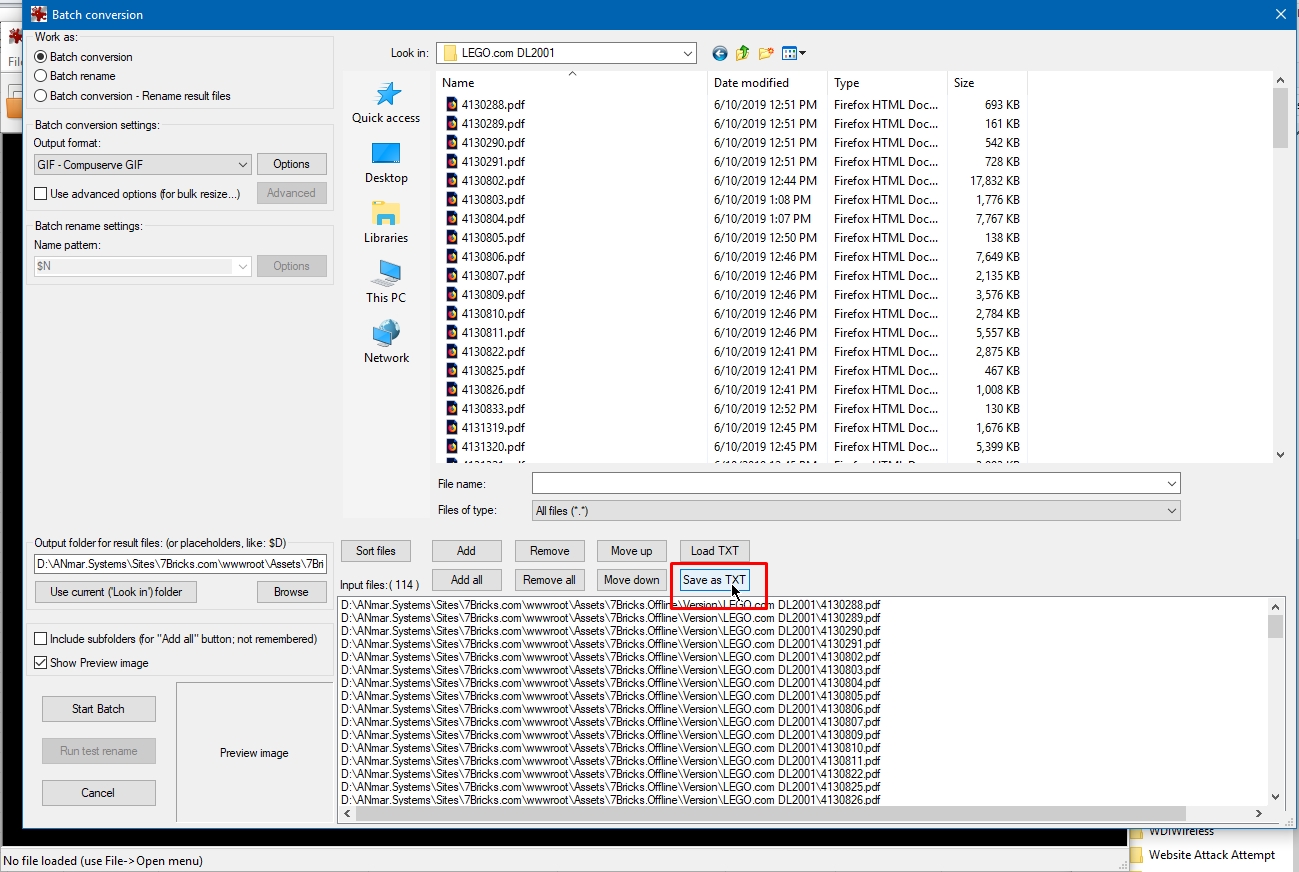Viewport: 1299px width, 872px height.
Task: Click the Add all button
Action: coord(466,580)
